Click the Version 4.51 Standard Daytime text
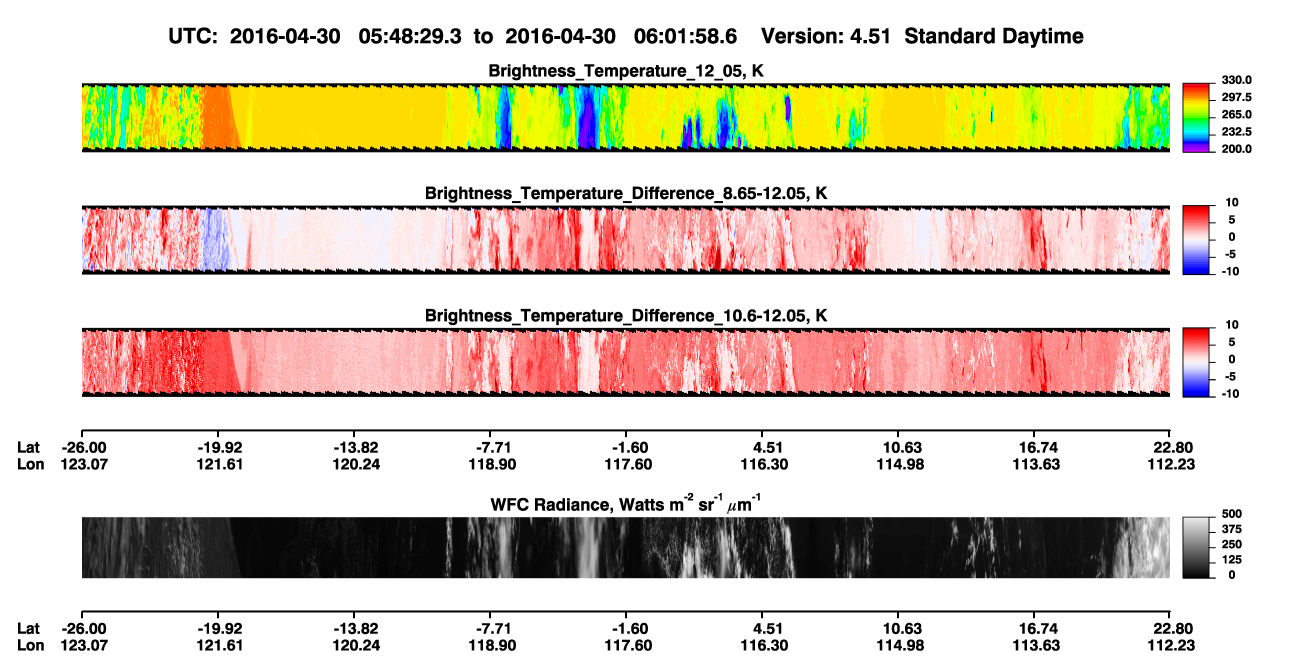The image size is (1300, 667). click(922, 36)
